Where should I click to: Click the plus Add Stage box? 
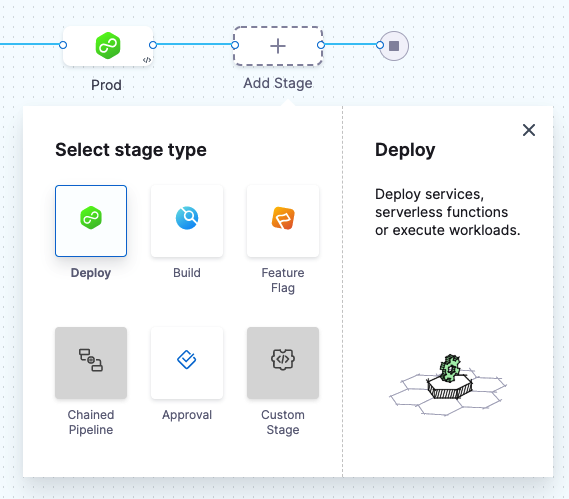point(278,46)
